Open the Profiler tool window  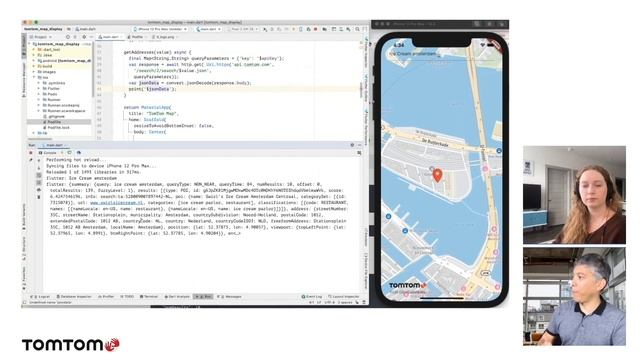[x=106, y=297]
